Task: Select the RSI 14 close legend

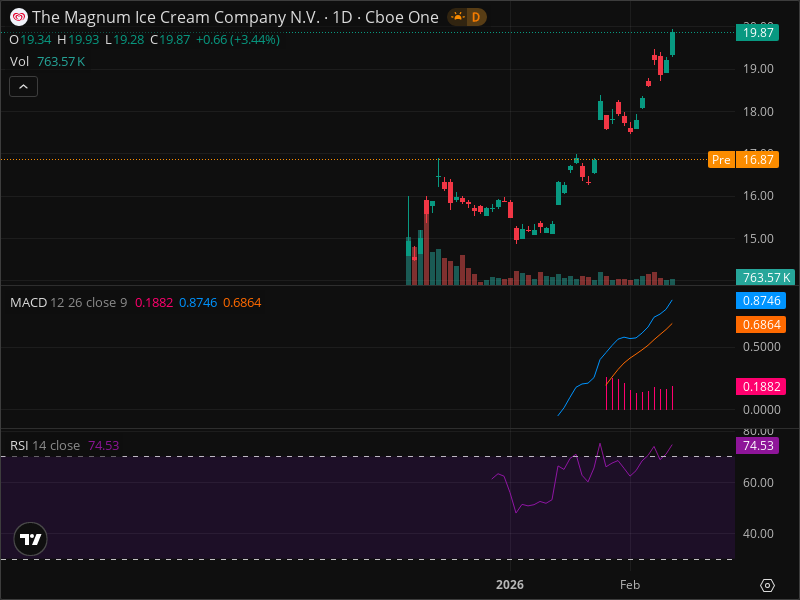Action: (x=45, y=445)
